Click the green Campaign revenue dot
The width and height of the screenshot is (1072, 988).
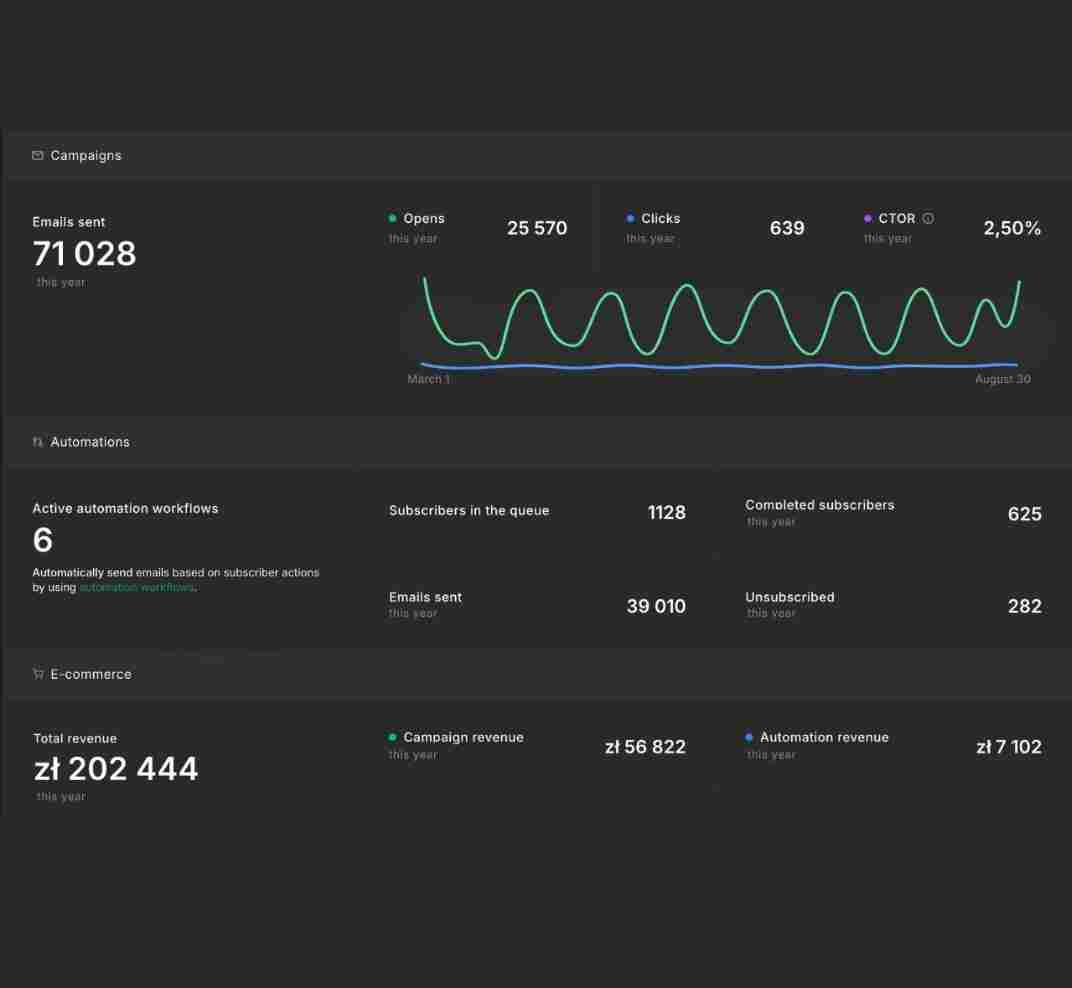click(392, 737)
